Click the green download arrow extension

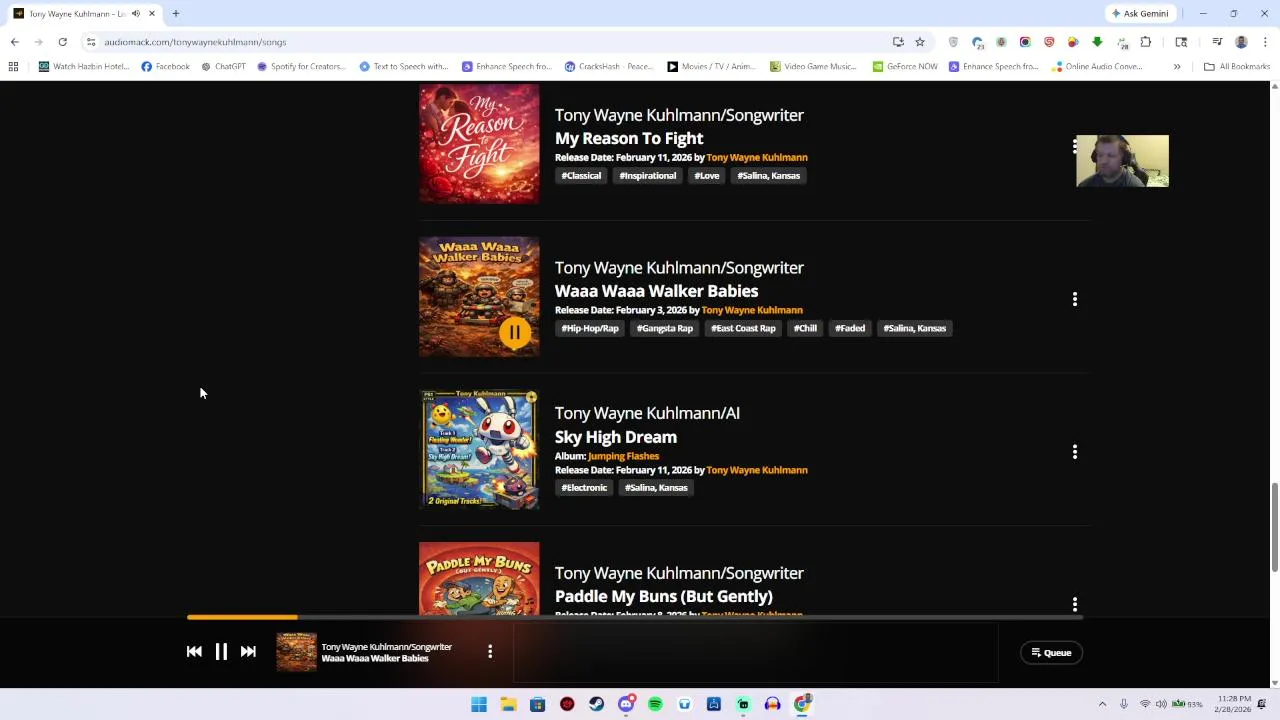point(1097,42)
